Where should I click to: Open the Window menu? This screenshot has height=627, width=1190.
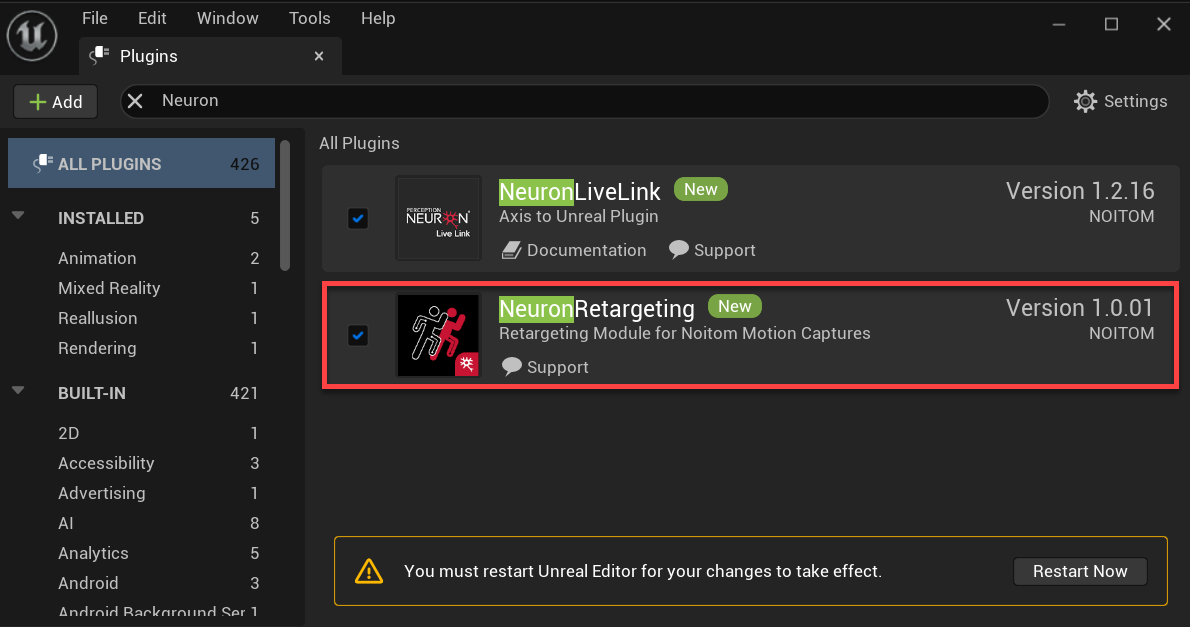point(228,18)
